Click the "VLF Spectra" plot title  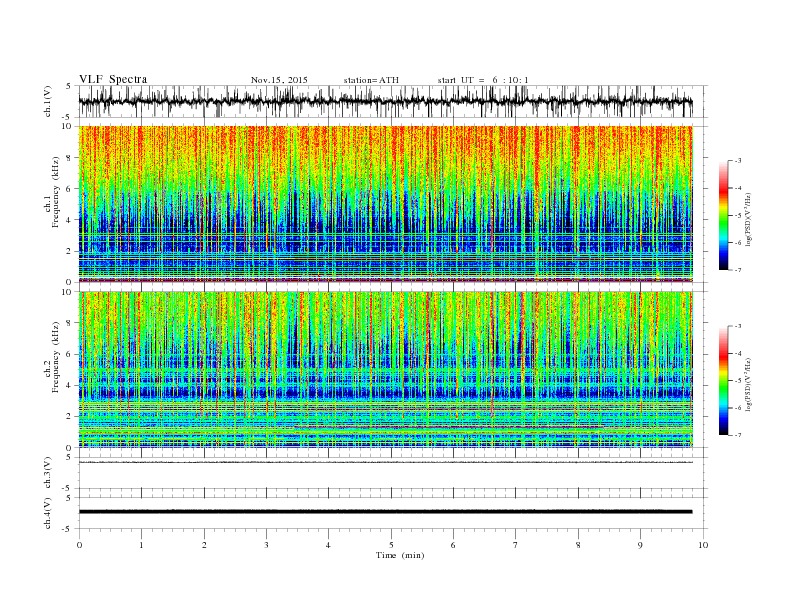click(x=113, y=79)
